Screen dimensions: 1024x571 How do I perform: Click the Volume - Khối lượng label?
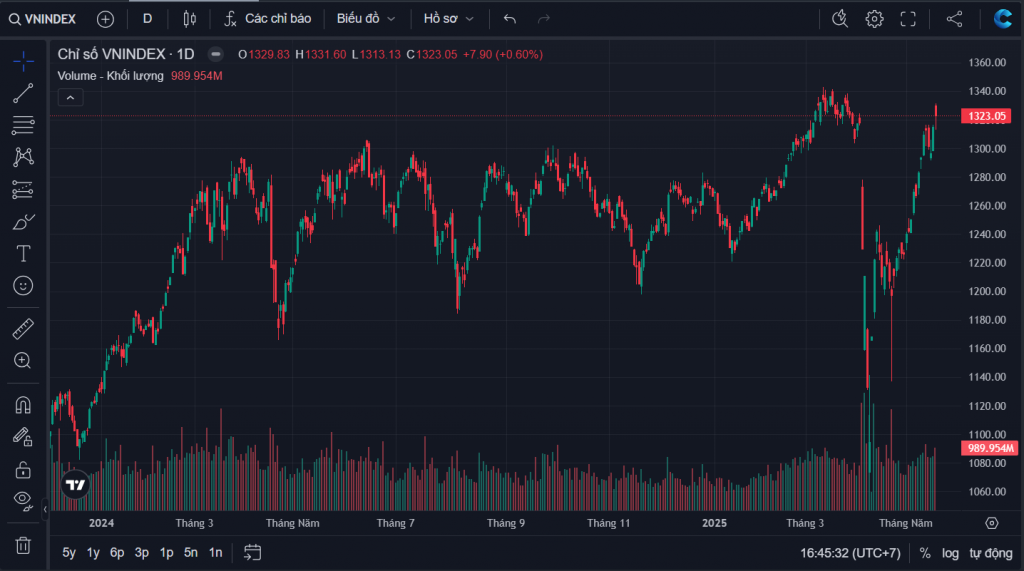coord(110,76)
